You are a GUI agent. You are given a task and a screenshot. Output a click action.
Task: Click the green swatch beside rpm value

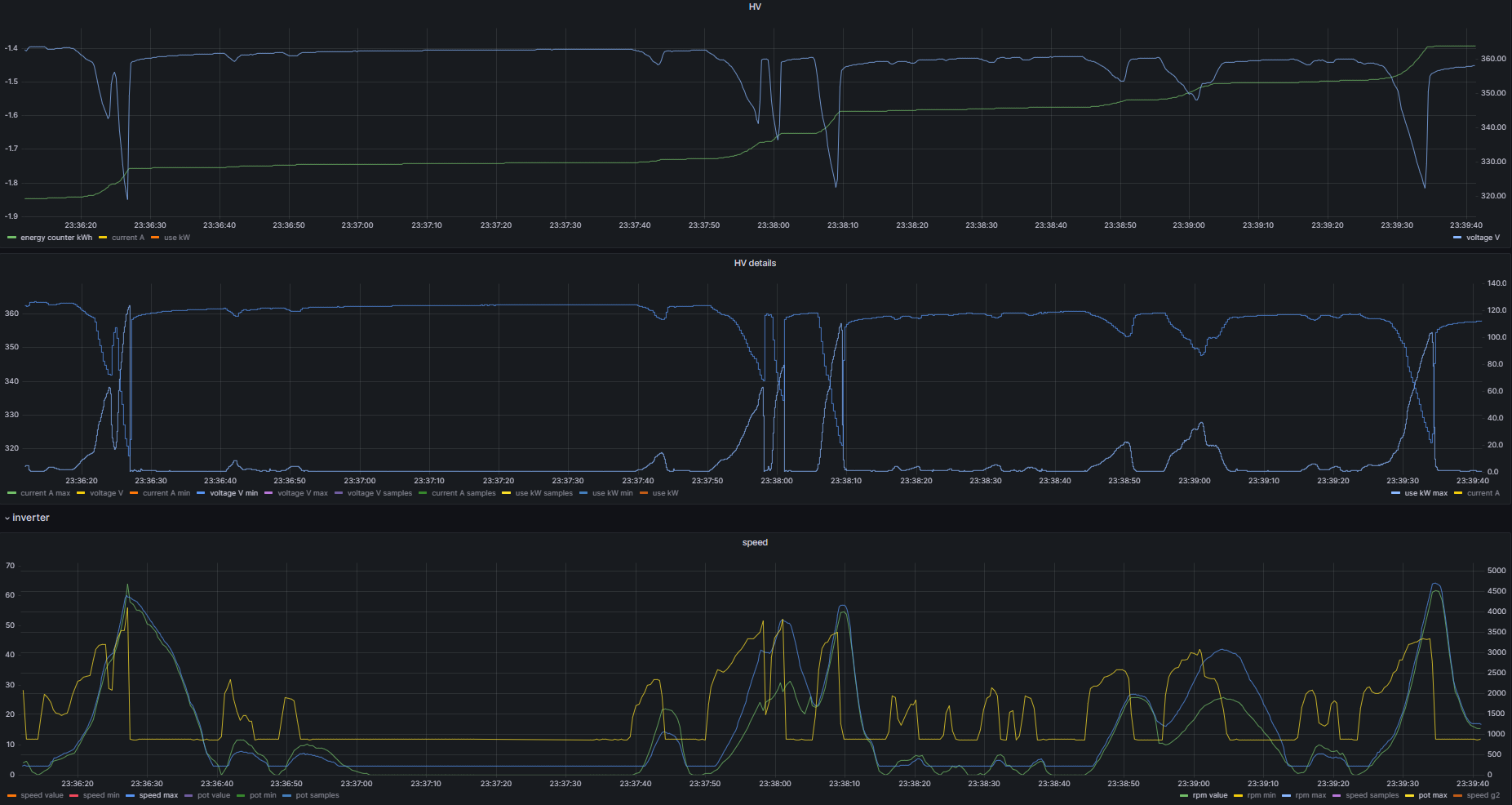pos(1184,795)
